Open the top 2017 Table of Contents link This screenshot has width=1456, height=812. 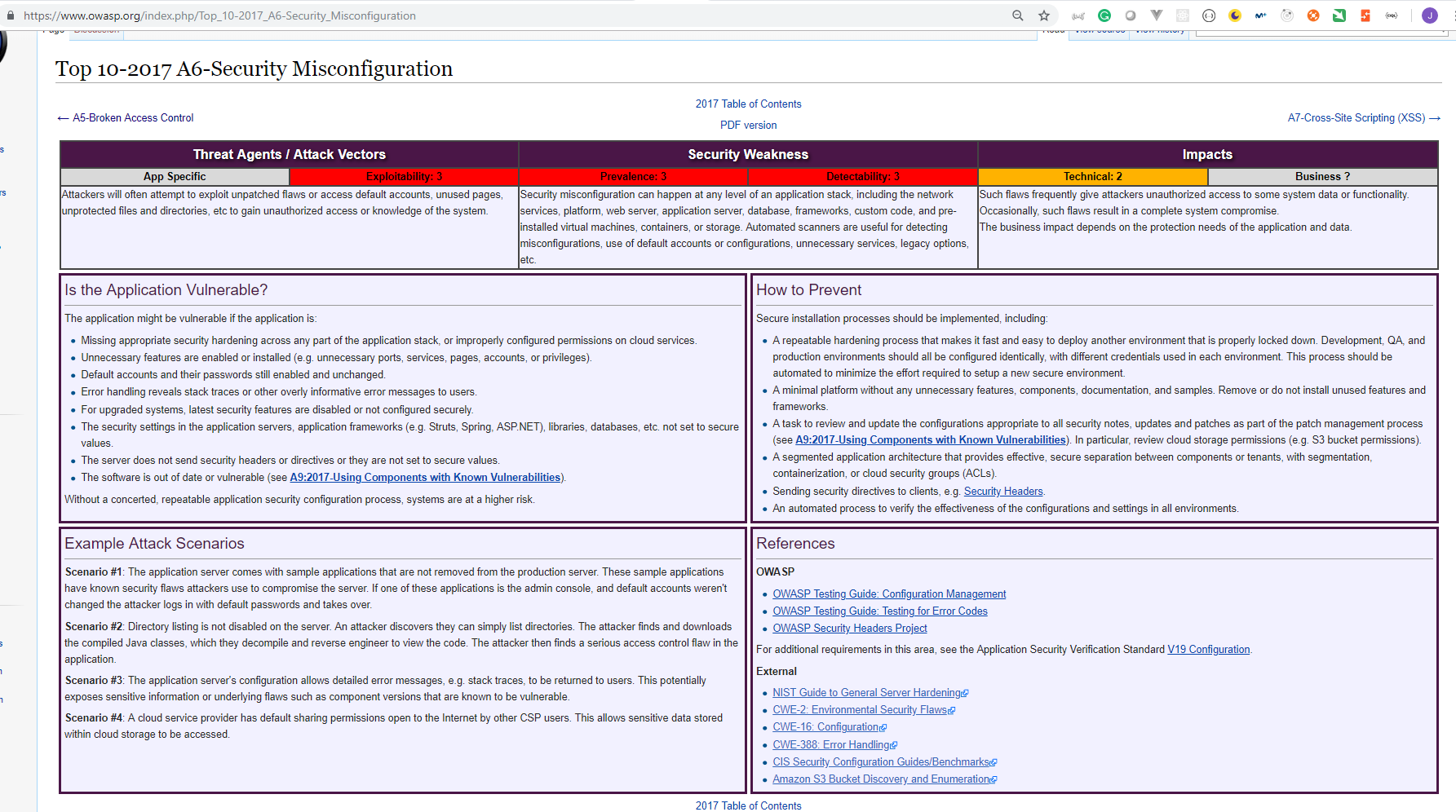(748, 104)
